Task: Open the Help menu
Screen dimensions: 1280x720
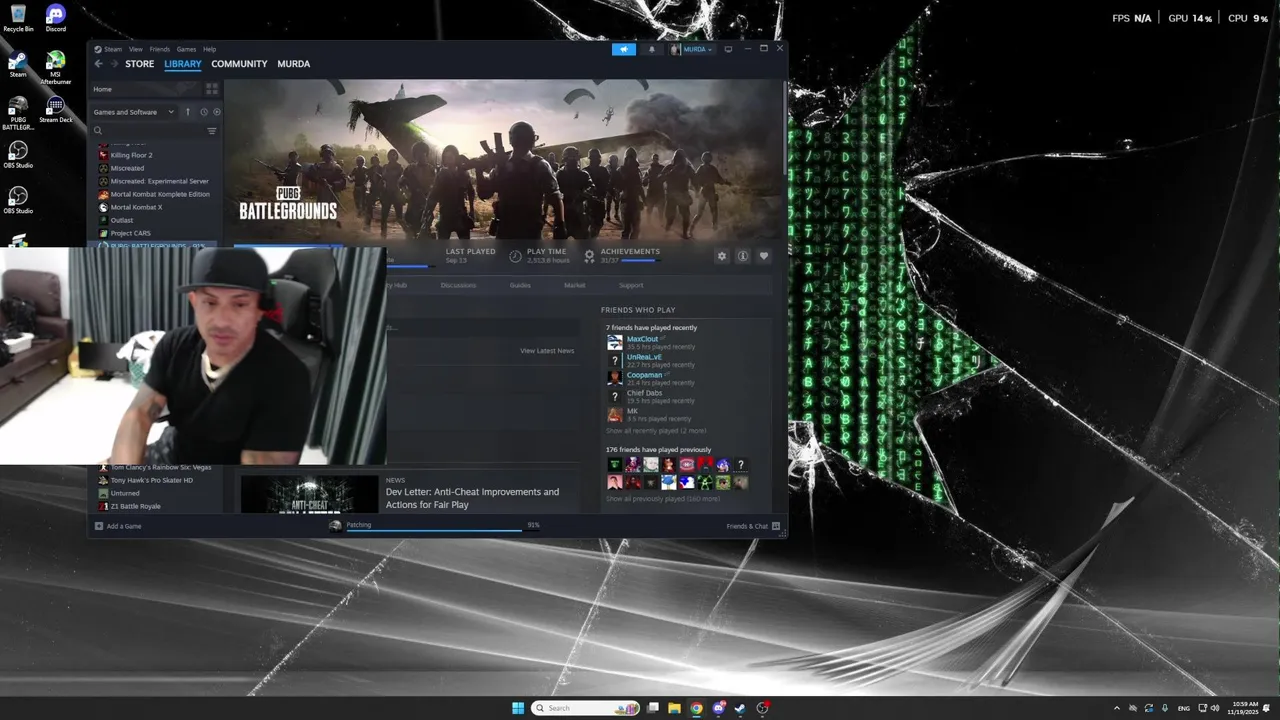Action: (209, 49)
